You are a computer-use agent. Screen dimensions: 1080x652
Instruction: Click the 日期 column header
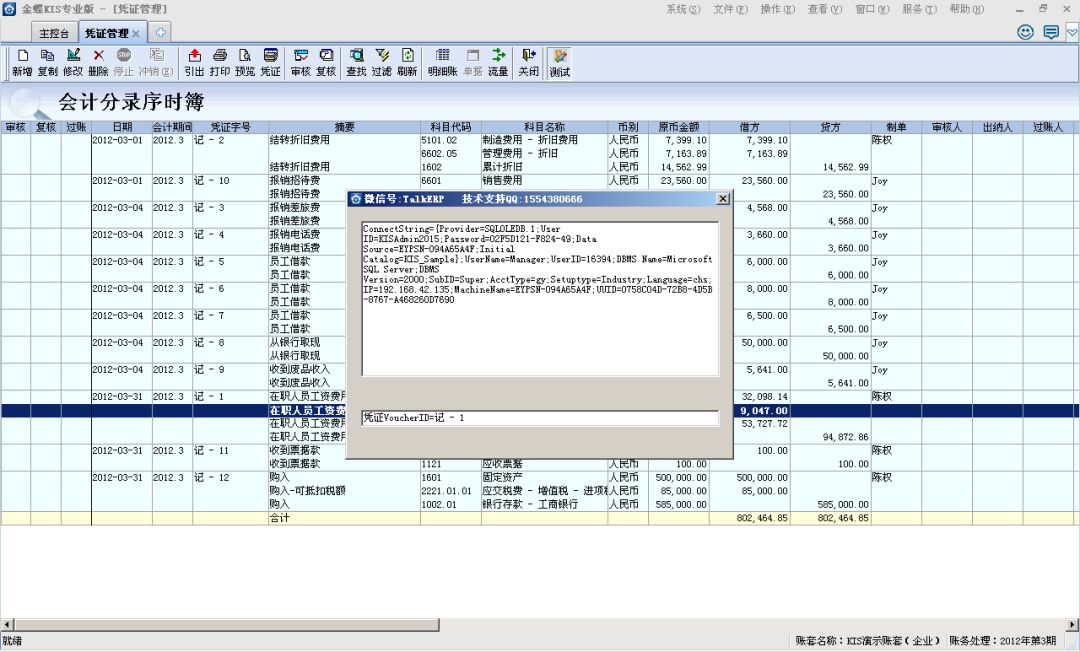[x=122, y=127]
